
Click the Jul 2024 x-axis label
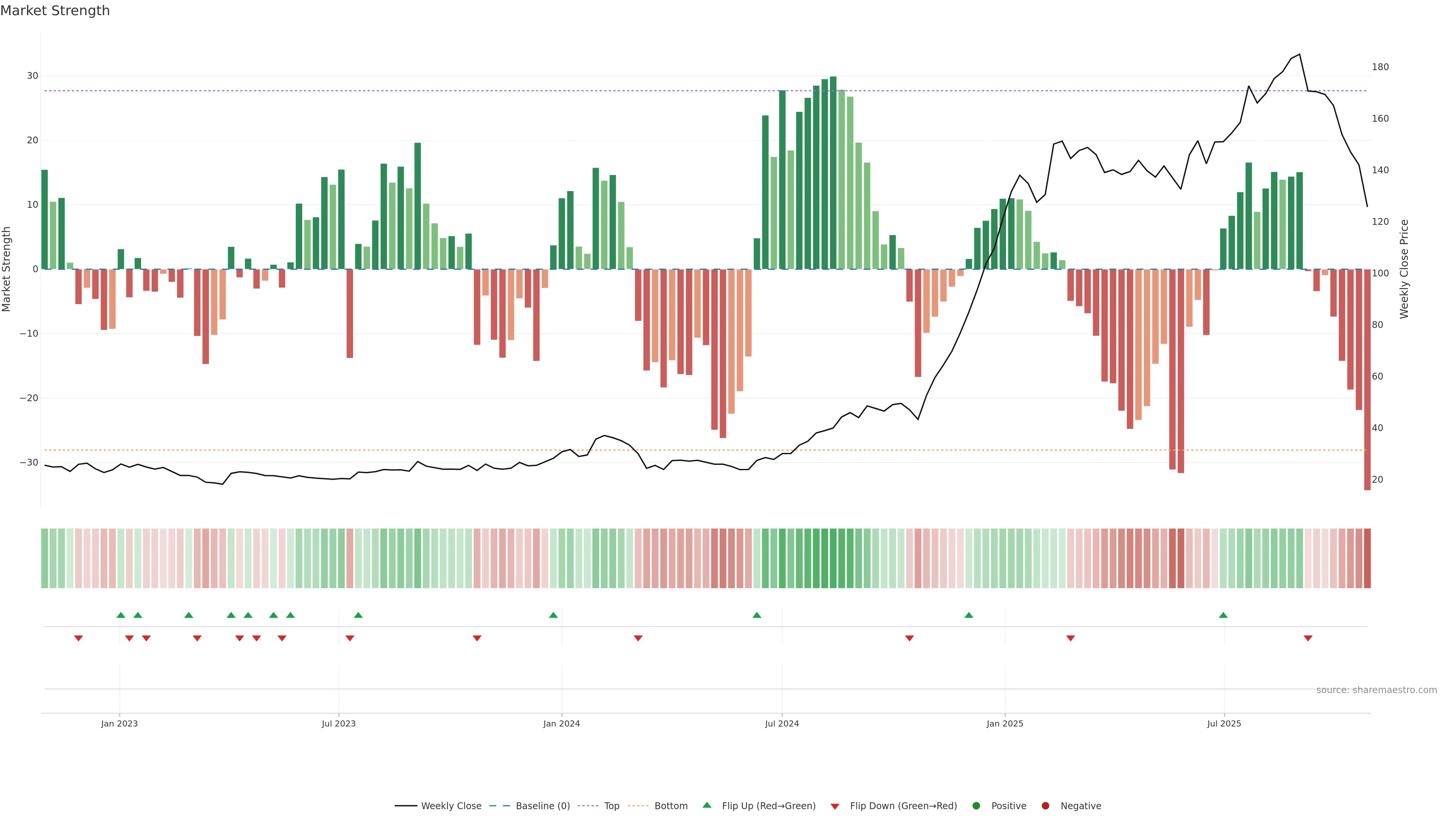coord(782,723)
